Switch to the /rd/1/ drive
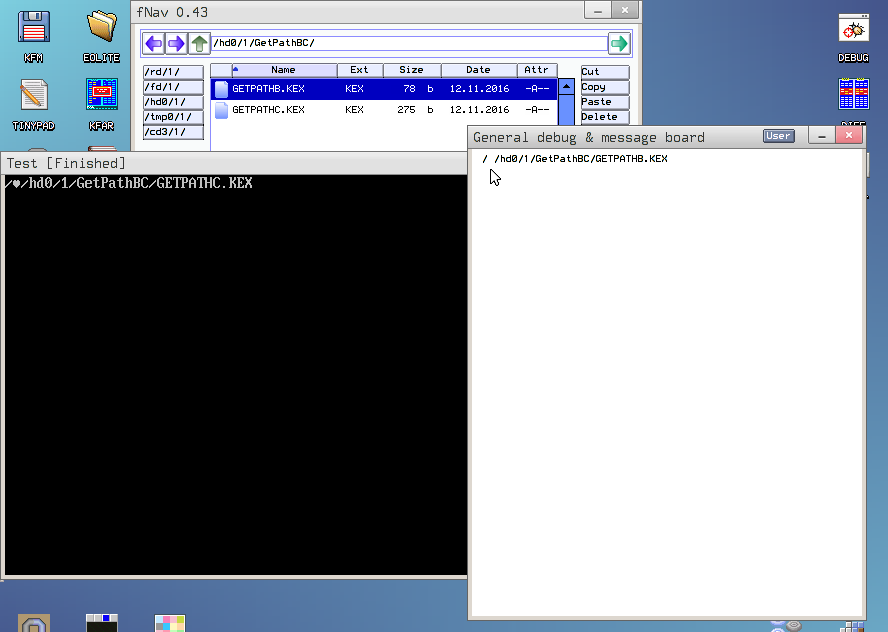 coord(173,72)
